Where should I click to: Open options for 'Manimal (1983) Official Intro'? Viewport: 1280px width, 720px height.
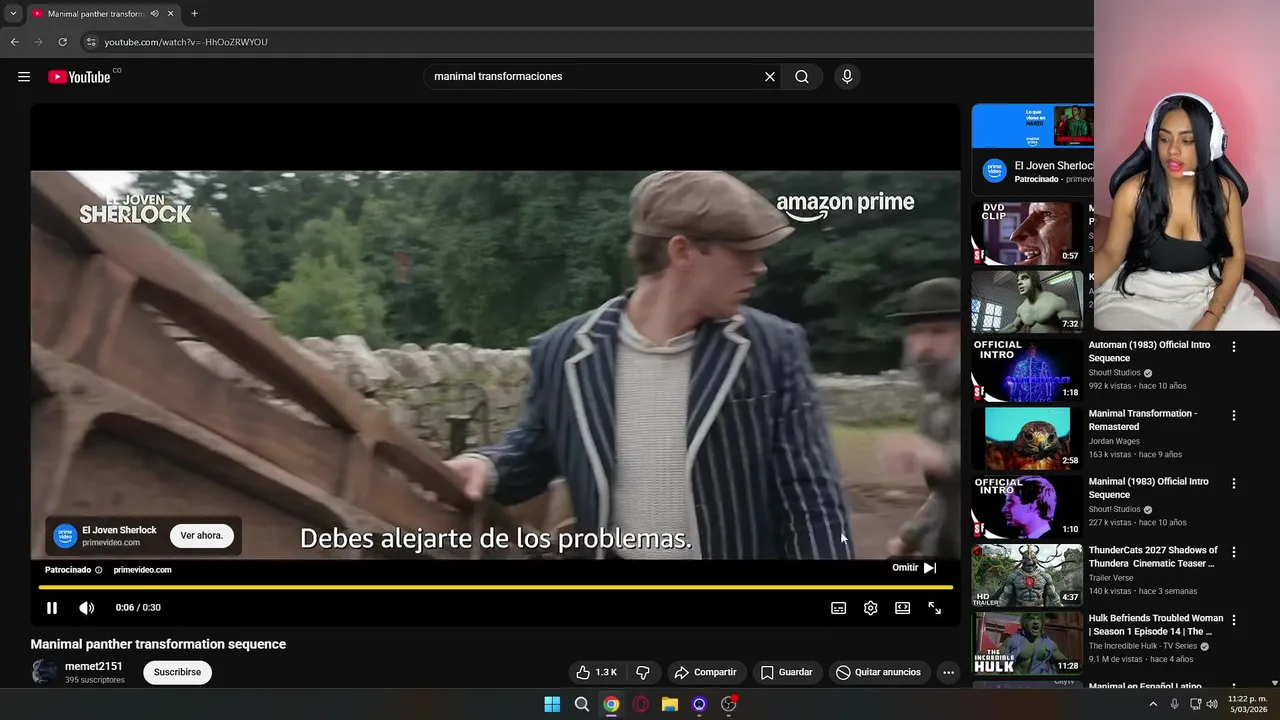[1233, 483]
